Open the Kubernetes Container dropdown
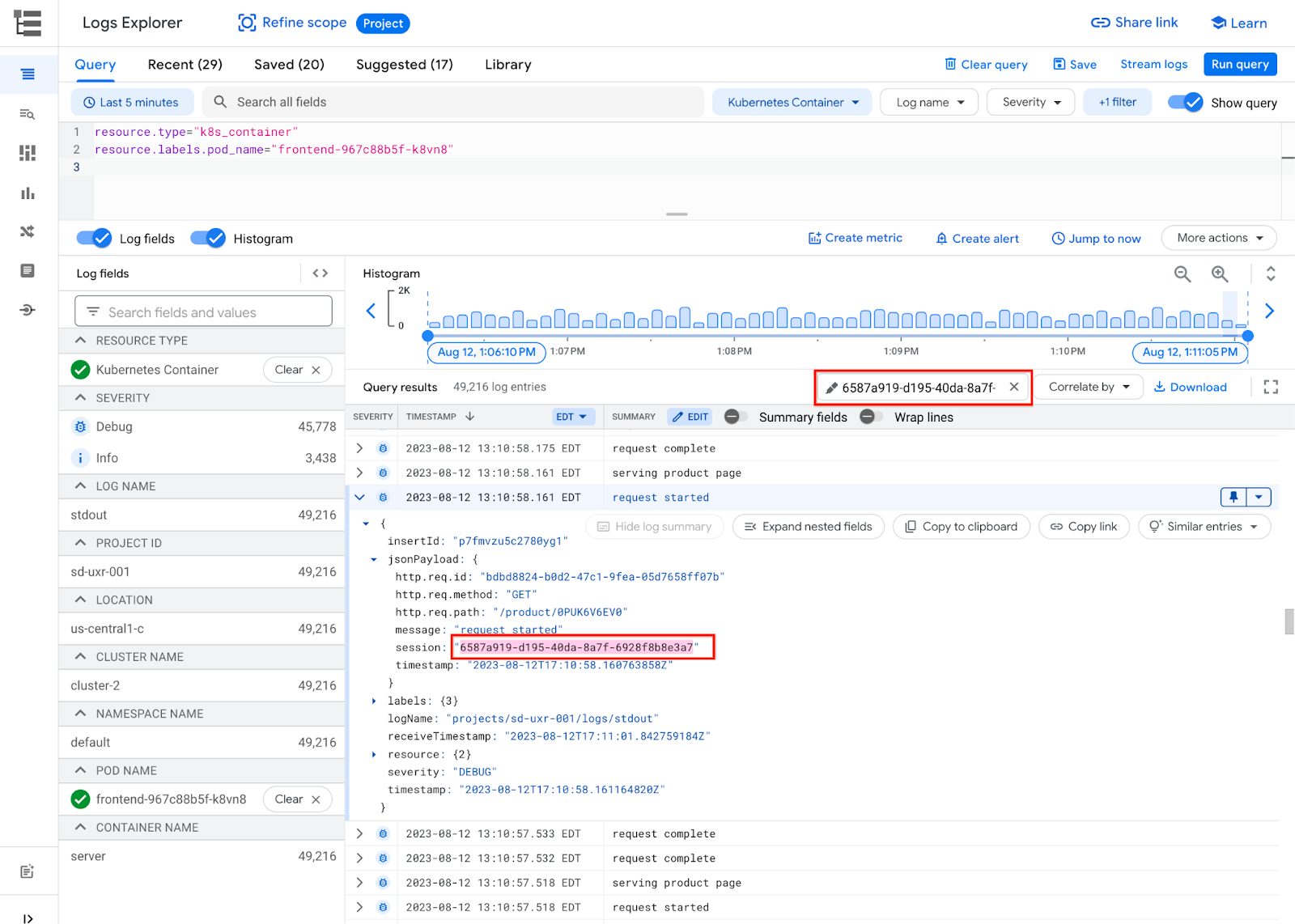 (x=792, y=102)
